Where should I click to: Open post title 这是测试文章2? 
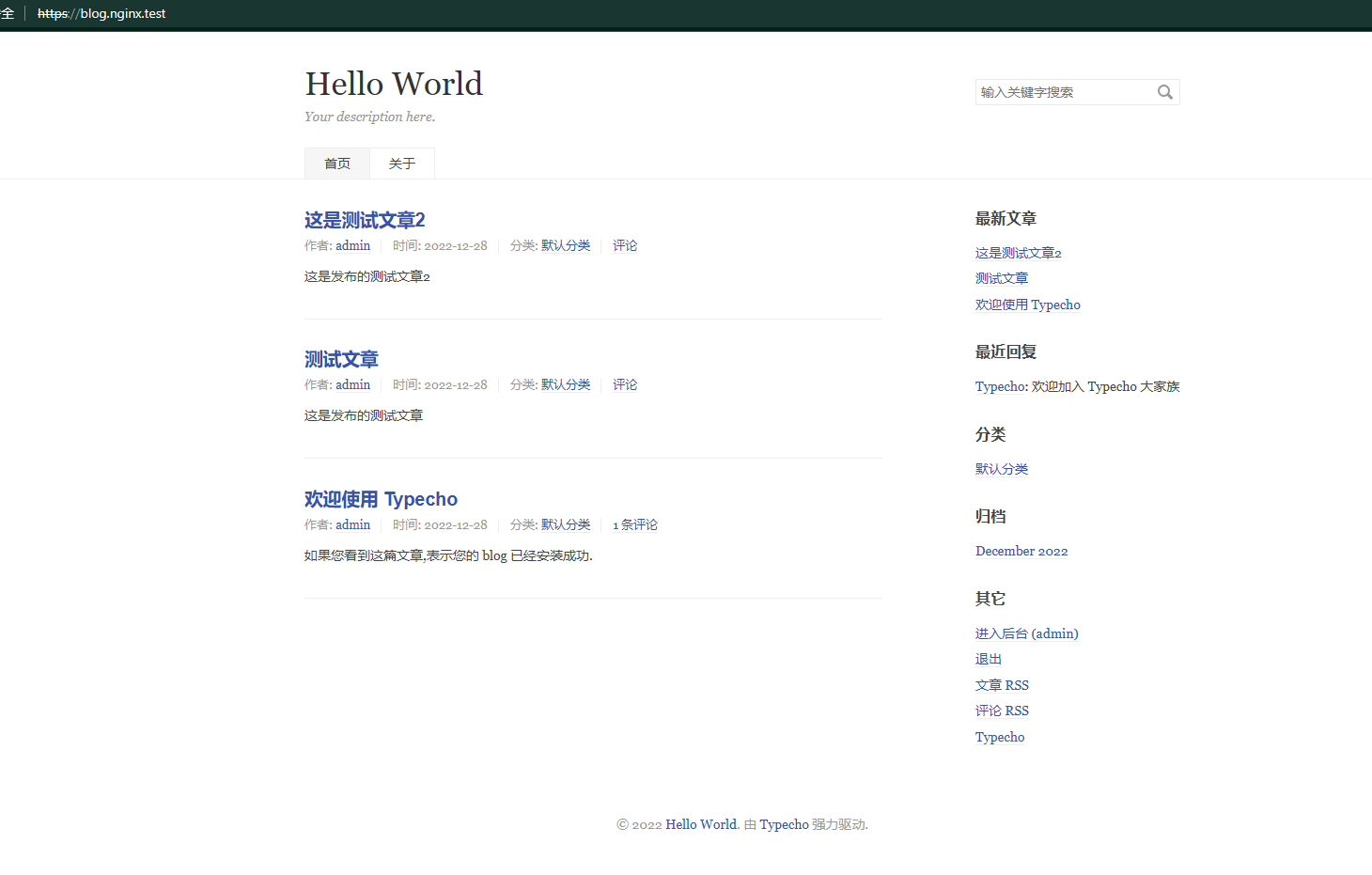click(365, 220)
